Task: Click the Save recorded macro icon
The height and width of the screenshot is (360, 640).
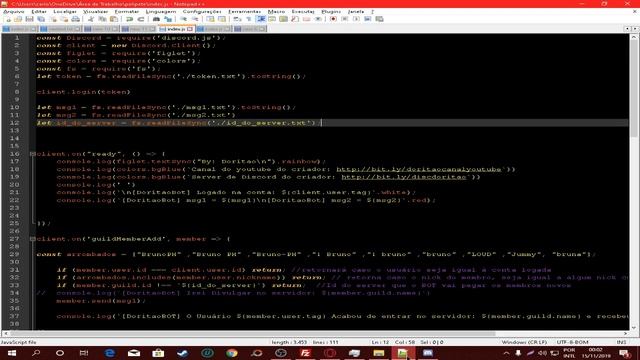Action: [x=379, y=19]
